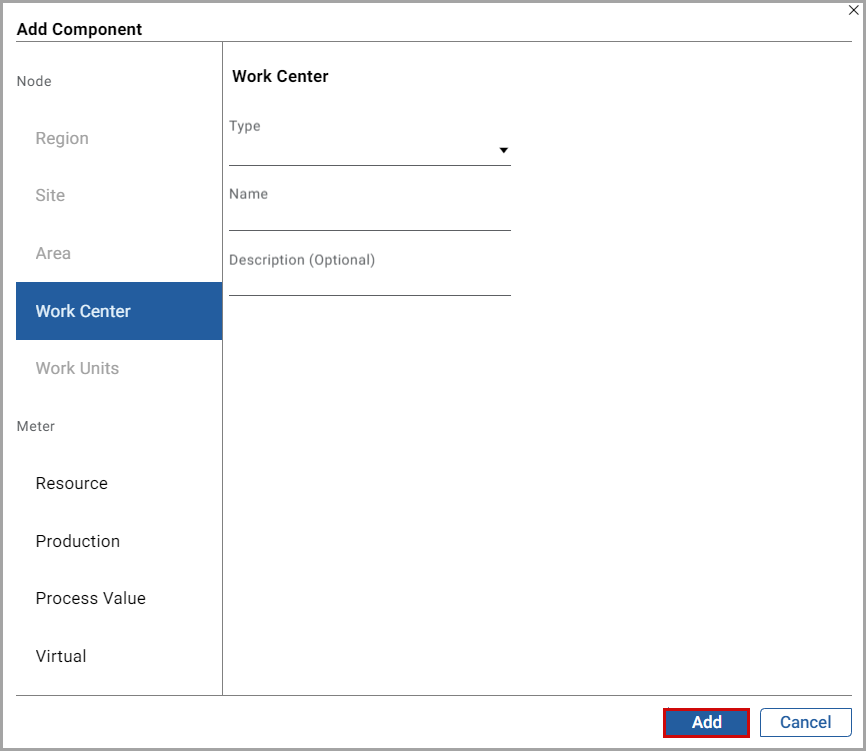Click the Meter section label
This screenshot has width=866, height=751.
36,426
